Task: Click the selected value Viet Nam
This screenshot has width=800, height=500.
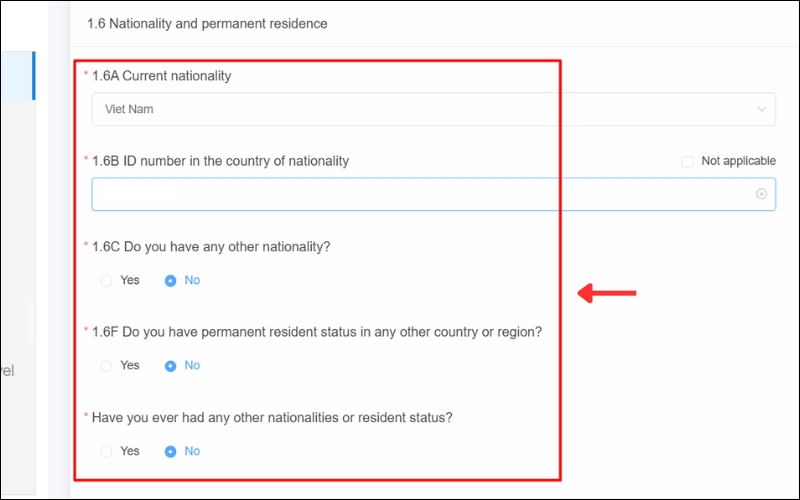Action: (129, 109)
